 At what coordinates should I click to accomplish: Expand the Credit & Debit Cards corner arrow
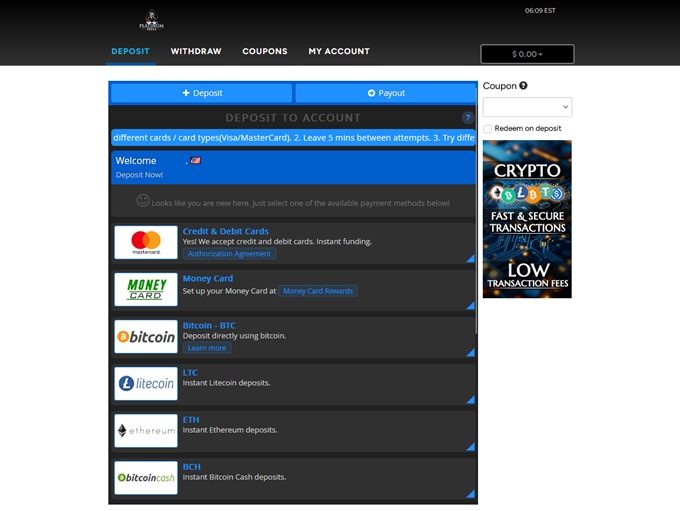pyautogui.click(x=470, y=258)
